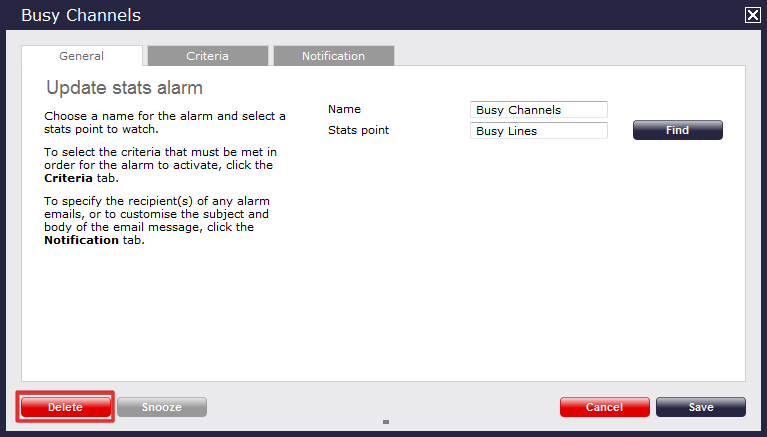Click bold Notification word in the instructions
The image size is (767, 437).
coord(83,240)
